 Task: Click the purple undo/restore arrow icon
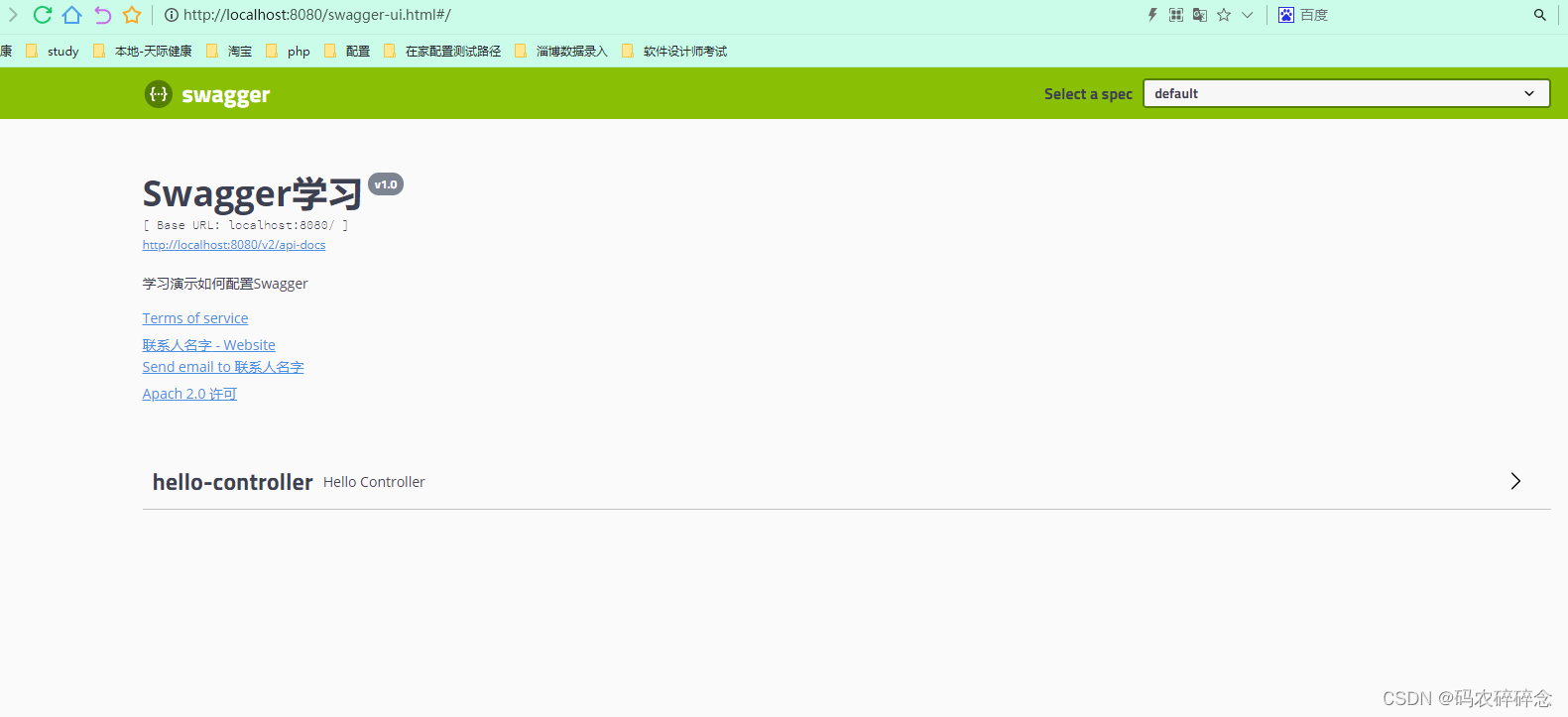pos(102,15)
